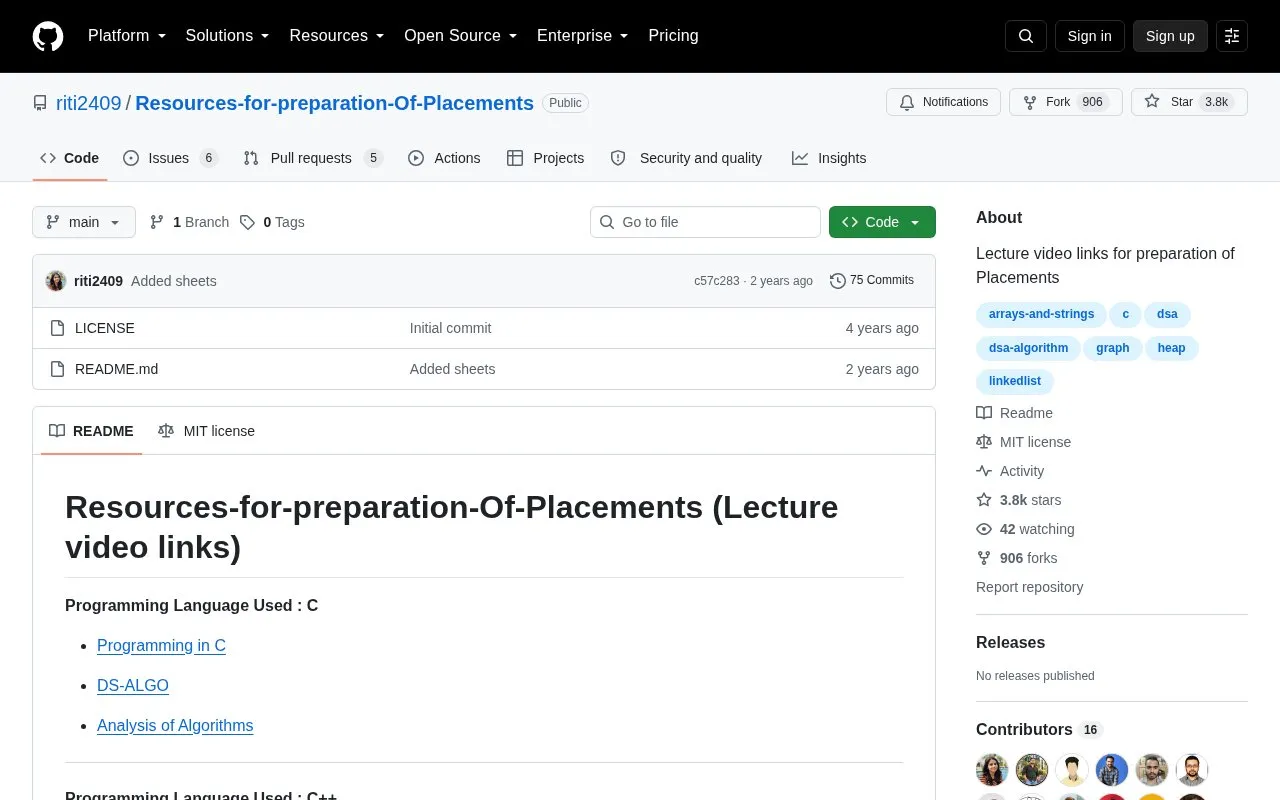This screenshot has height=800, width=1280.
Task: Open the Programming in C link
Action: click(x=161, y=646)
